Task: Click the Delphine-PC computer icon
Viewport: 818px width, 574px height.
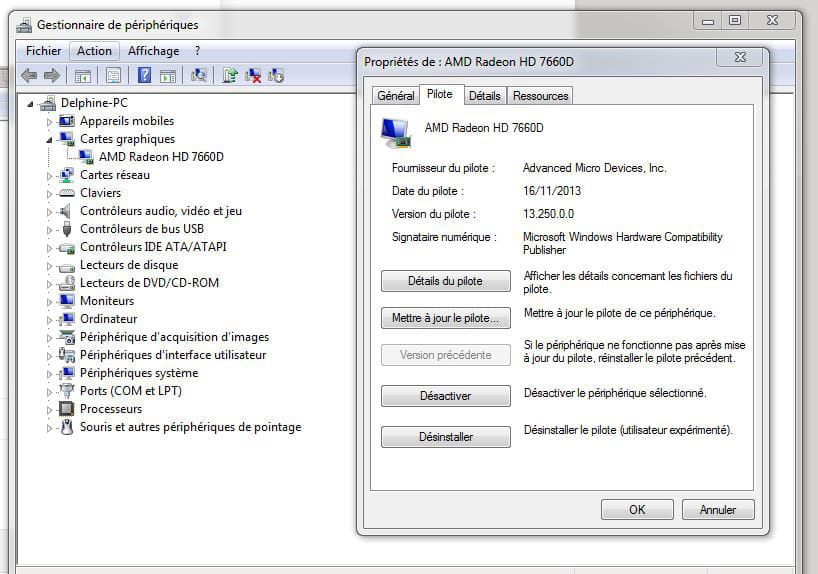Action: (x=47, y=103)
